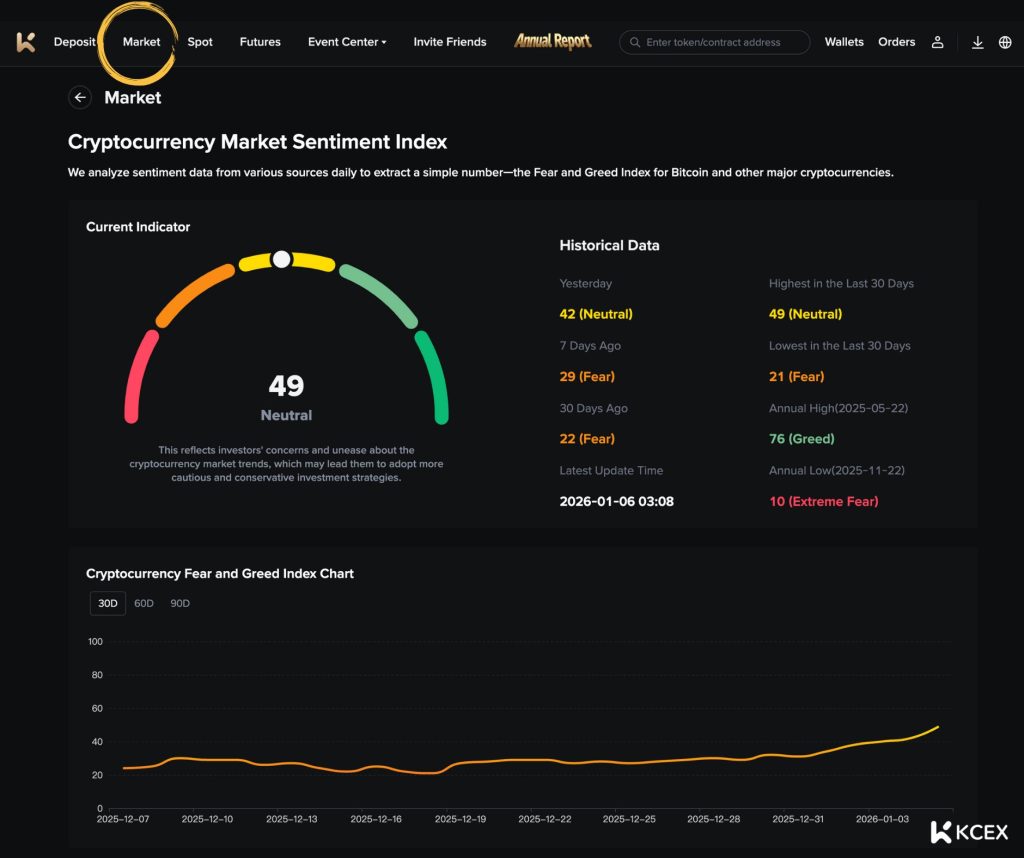Switch chart to 90D range
1024x858 pixels.
pyautogui.click(x=180, y=603)
